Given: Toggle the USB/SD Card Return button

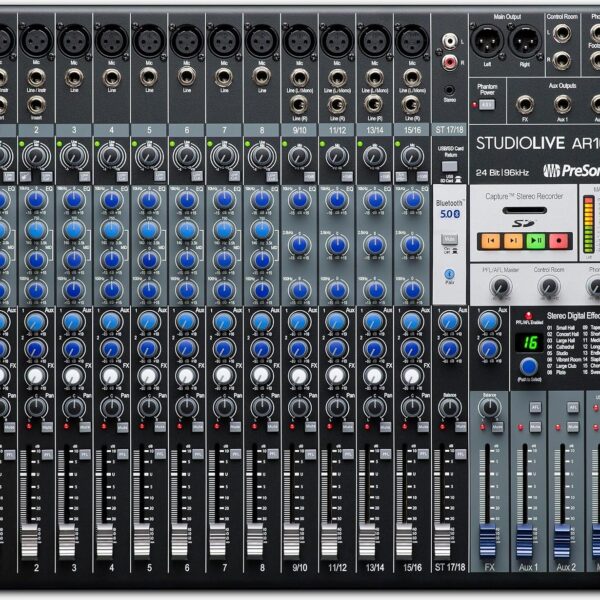Looking at the screenshot, I should [450, 166].
